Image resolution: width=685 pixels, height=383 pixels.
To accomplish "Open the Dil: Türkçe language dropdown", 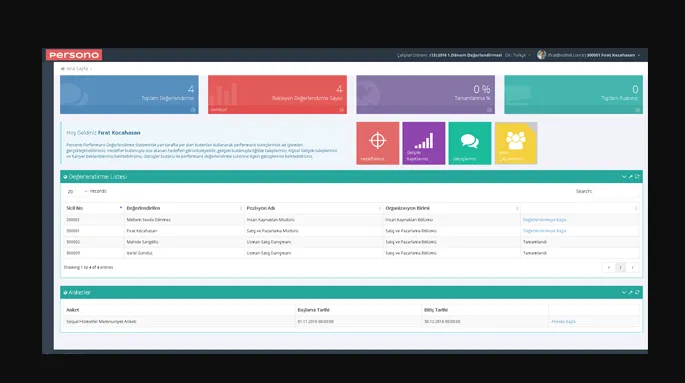I will [518, 55].
